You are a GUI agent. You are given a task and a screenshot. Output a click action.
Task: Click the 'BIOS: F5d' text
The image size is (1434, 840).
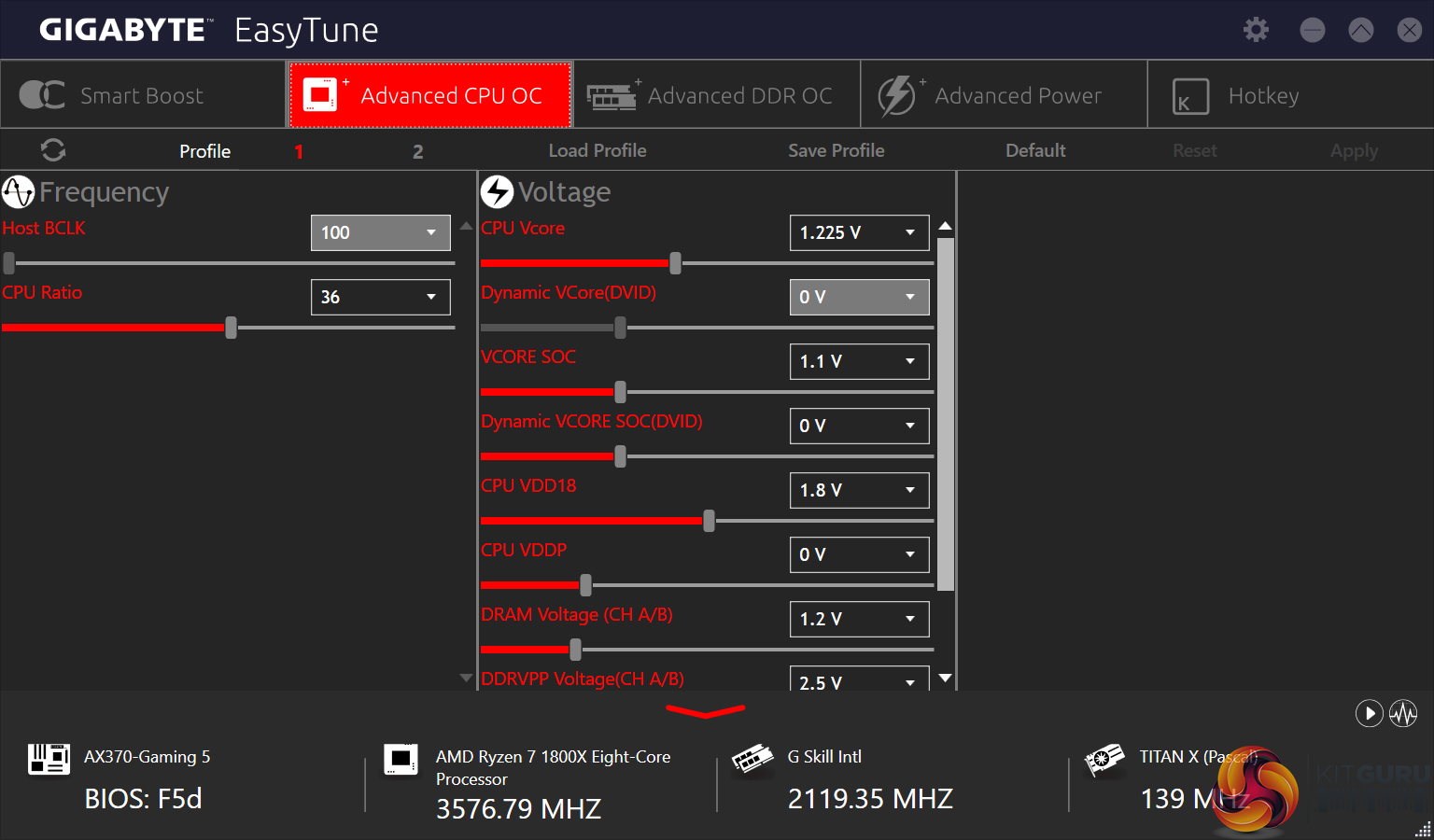point(143,799)
